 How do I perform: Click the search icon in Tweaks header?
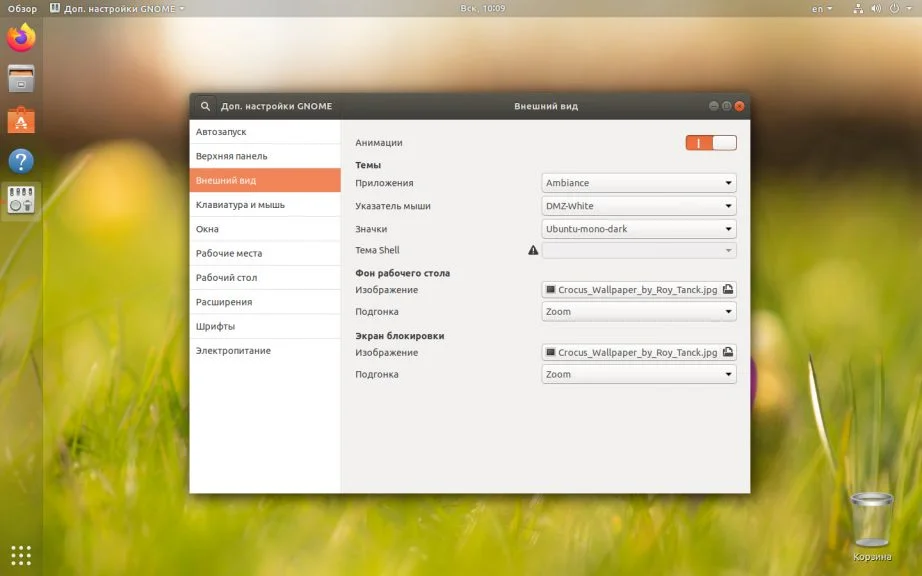click(x=205, y=106)
